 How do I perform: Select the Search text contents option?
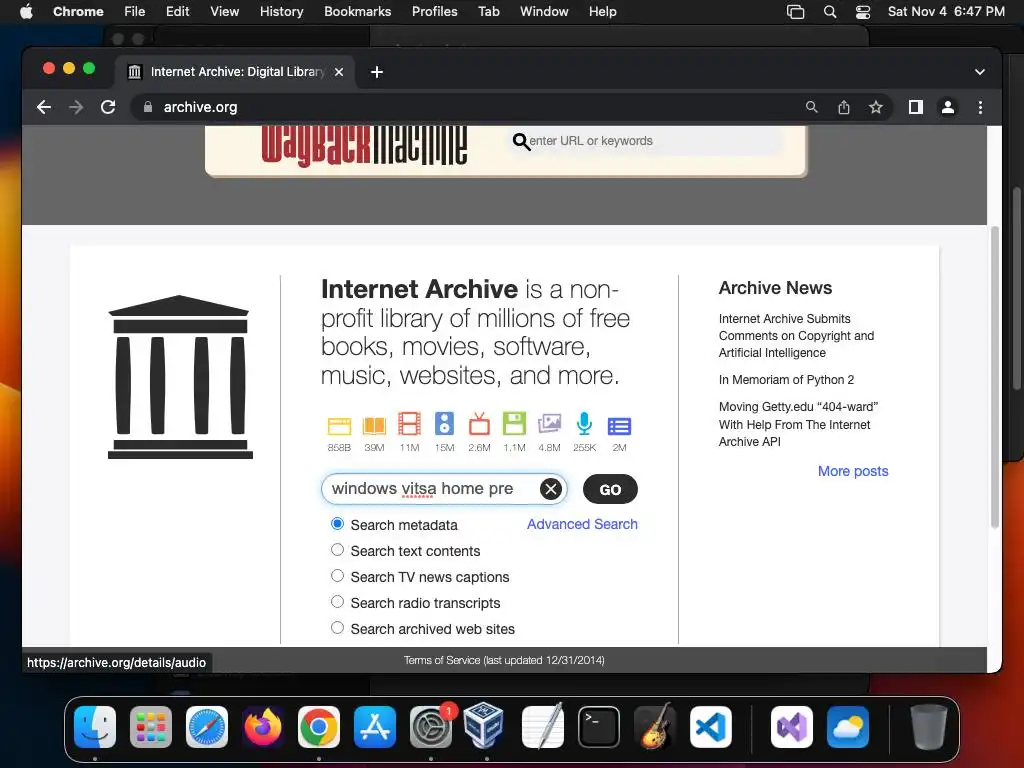[337, 550]
